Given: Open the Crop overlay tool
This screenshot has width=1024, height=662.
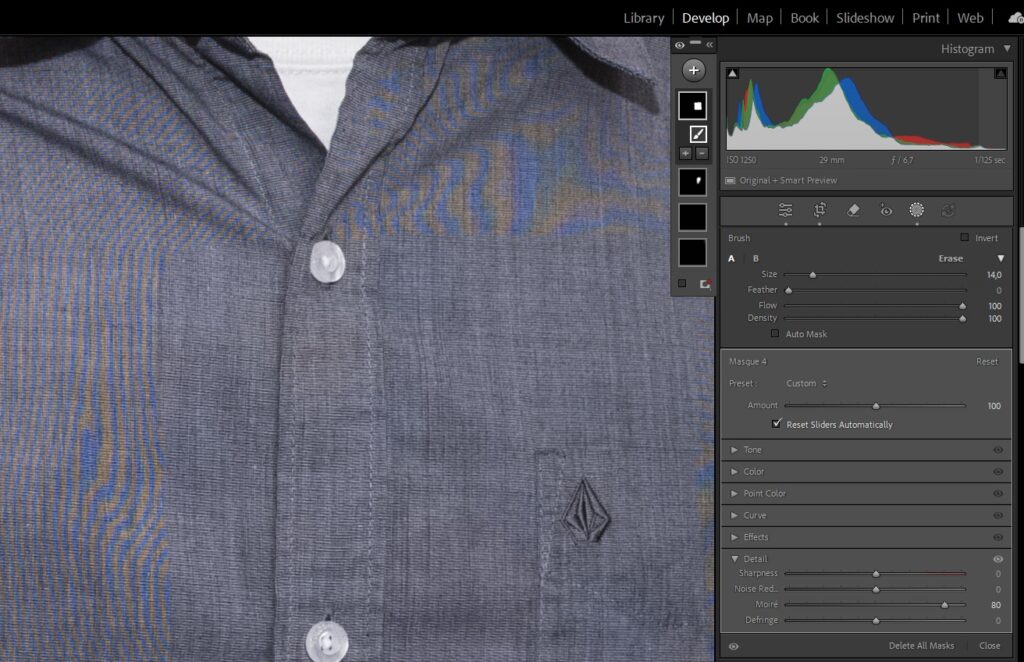Looking at the screenshot, I should pos(819,210).
